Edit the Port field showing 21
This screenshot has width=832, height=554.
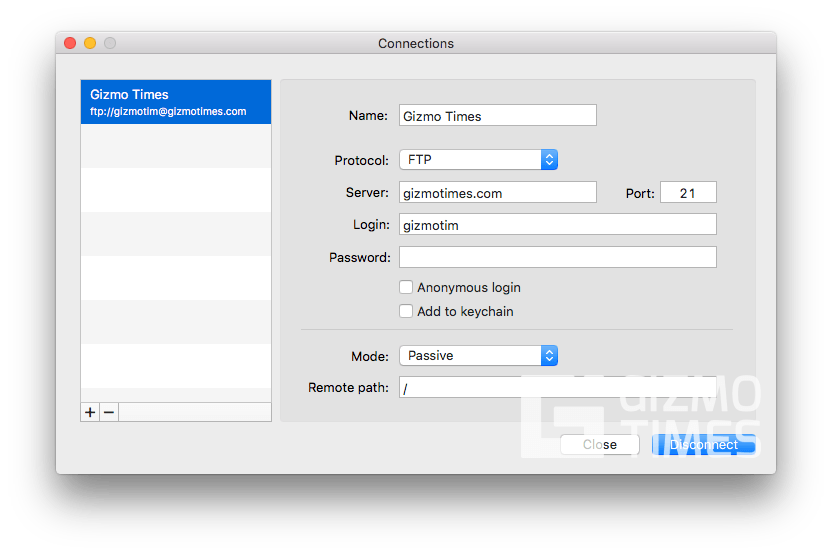coord(688,193)
